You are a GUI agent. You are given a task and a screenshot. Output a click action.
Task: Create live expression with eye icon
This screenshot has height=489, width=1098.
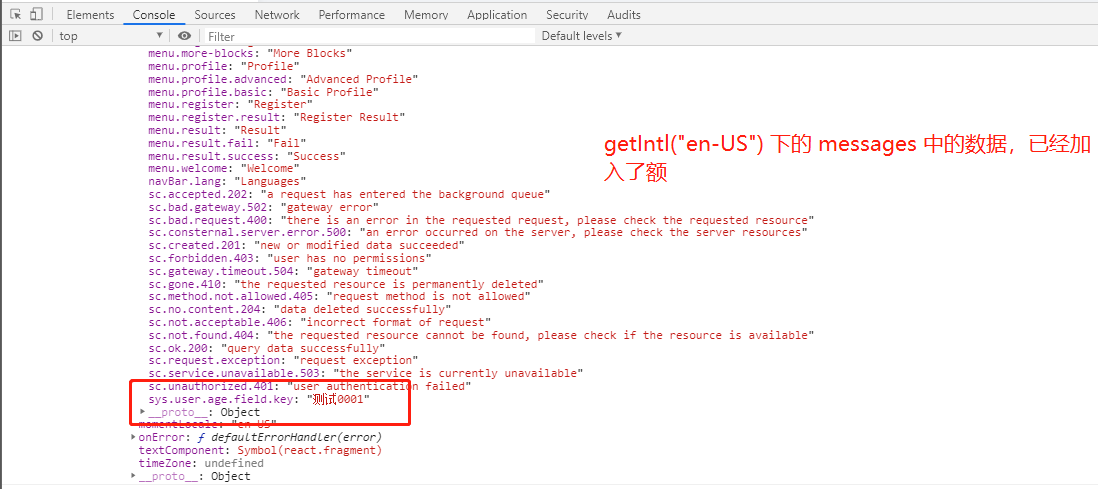coord(184,36)
